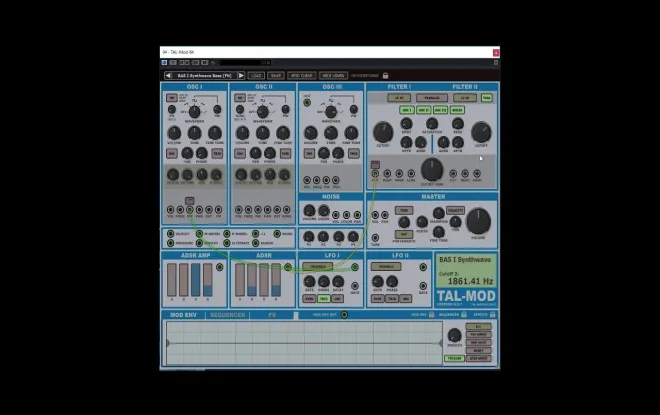This screenshot has height=415, width=660.
Task: Click the LFO I output jack
Action: (x=355, y=267)
